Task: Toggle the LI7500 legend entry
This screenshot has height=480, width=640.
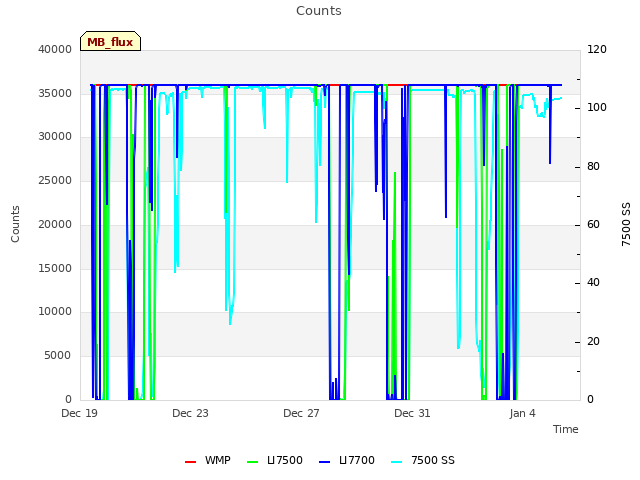Action: pyautogui.click(x=275, y=460)
